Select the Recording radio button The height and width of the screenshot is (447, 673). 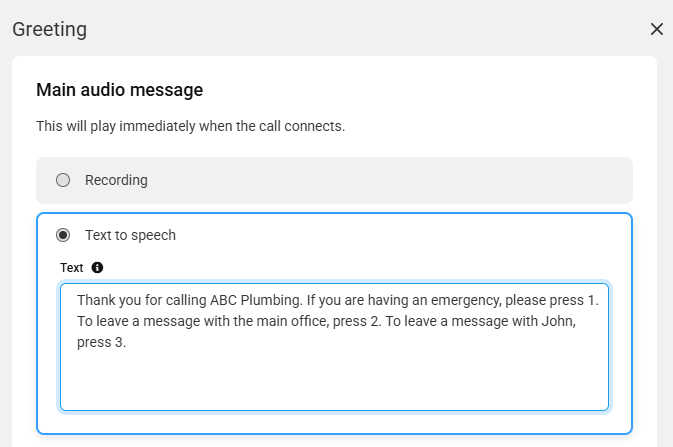coord(63,180)
